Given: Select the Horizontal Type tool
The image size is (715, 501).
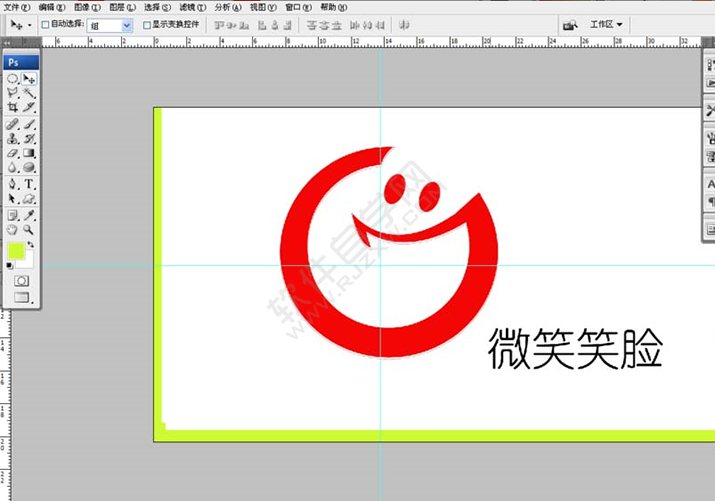Looking at the screenshot, I should [x=29, y=184].
